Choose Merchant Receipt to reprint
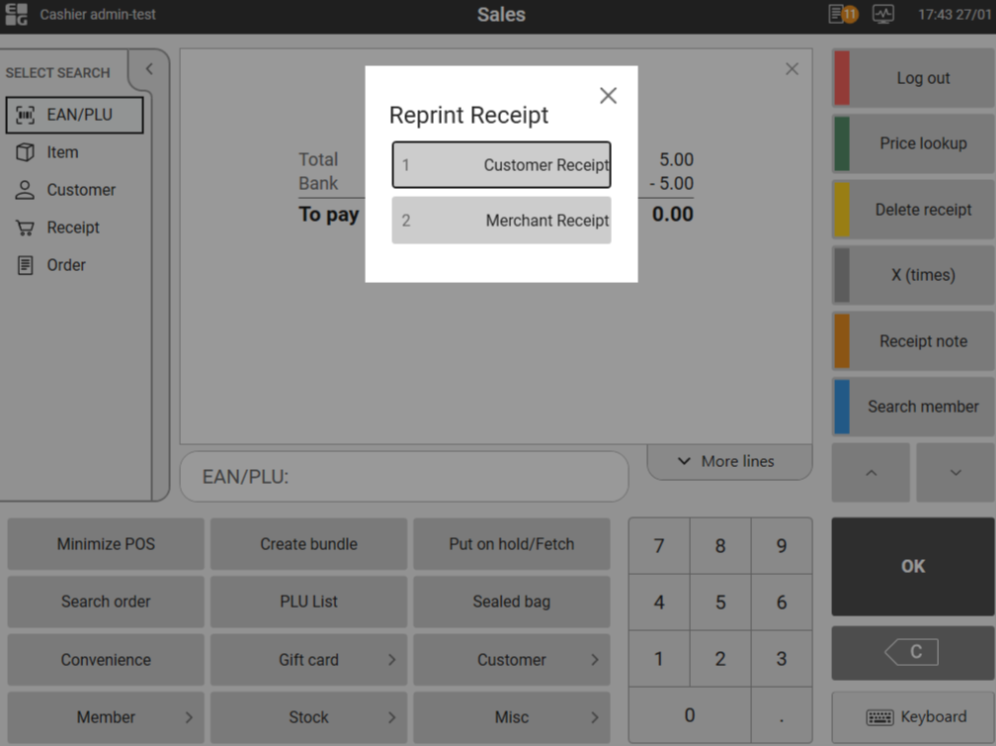This screenshot has height=746, width=996. click(x=501, y=221)
